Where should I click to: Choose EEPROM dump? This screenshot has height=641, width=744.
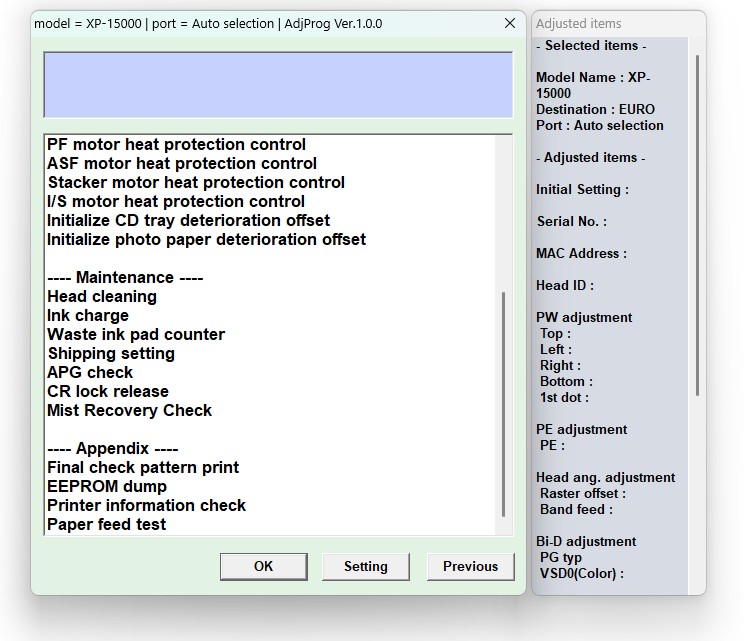pos(107,486)
